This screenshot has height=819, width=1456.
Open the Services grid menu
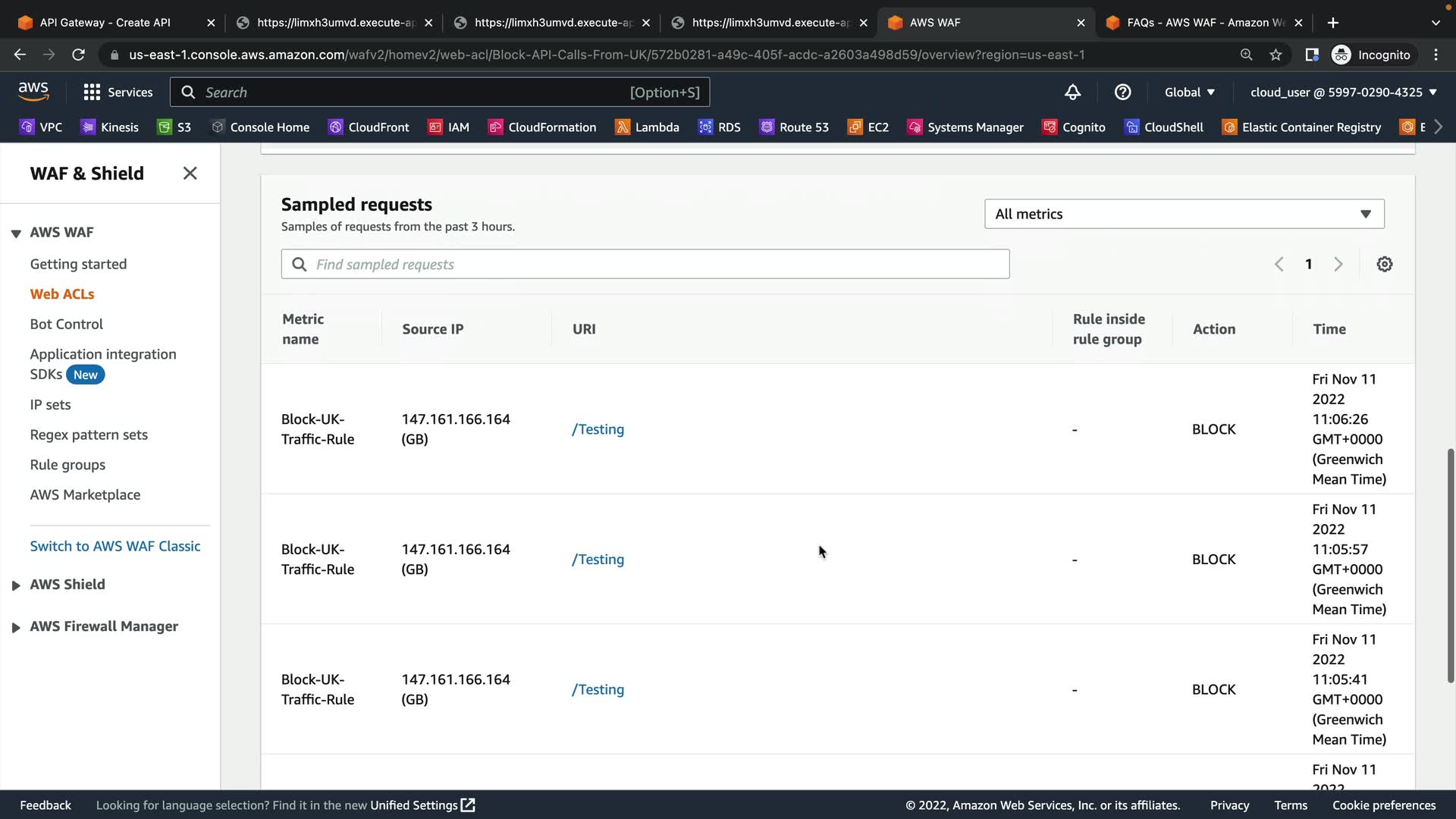118,93
